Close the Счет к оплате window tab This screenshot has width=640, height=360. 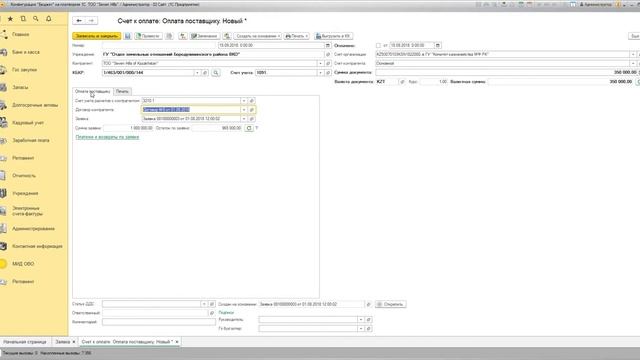tap(177, 342)
